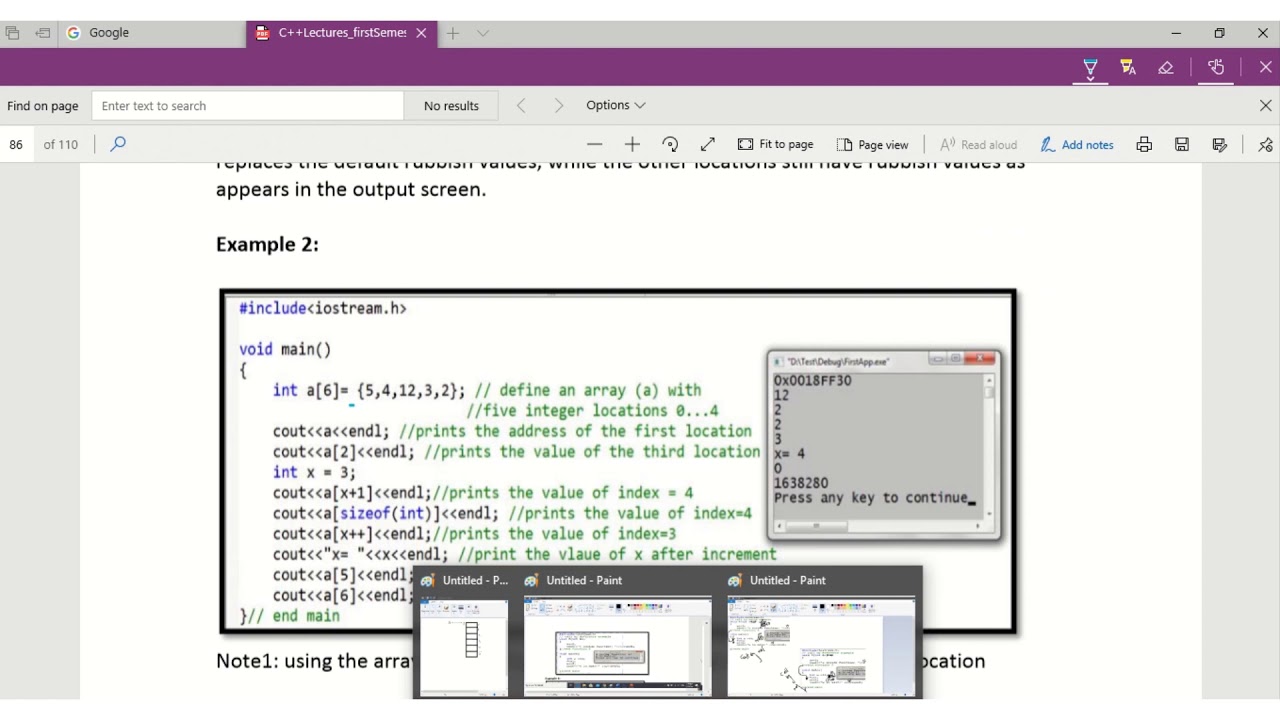1280x720 pixels.
Task: Click the '#include<iostream.h>' code line
Action: pyautogui.click(x=323, y=308)
